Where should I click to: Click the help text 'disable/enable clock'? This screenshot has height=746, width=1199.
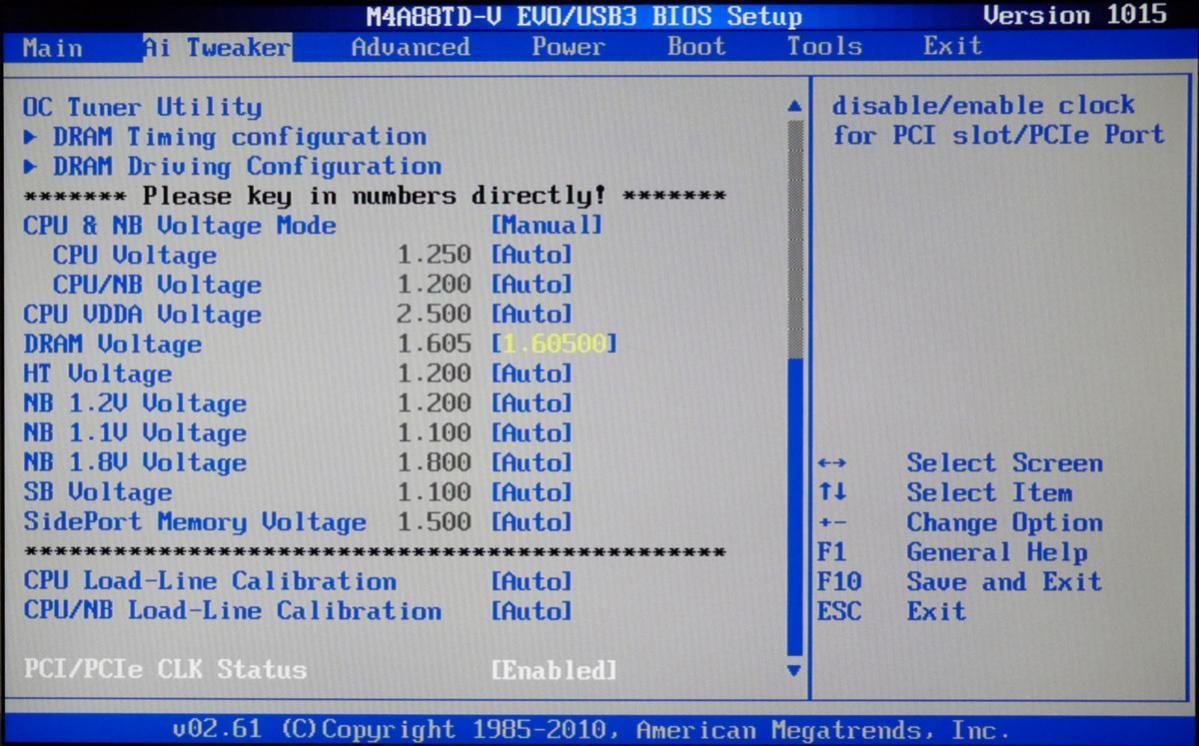[983, 105]
